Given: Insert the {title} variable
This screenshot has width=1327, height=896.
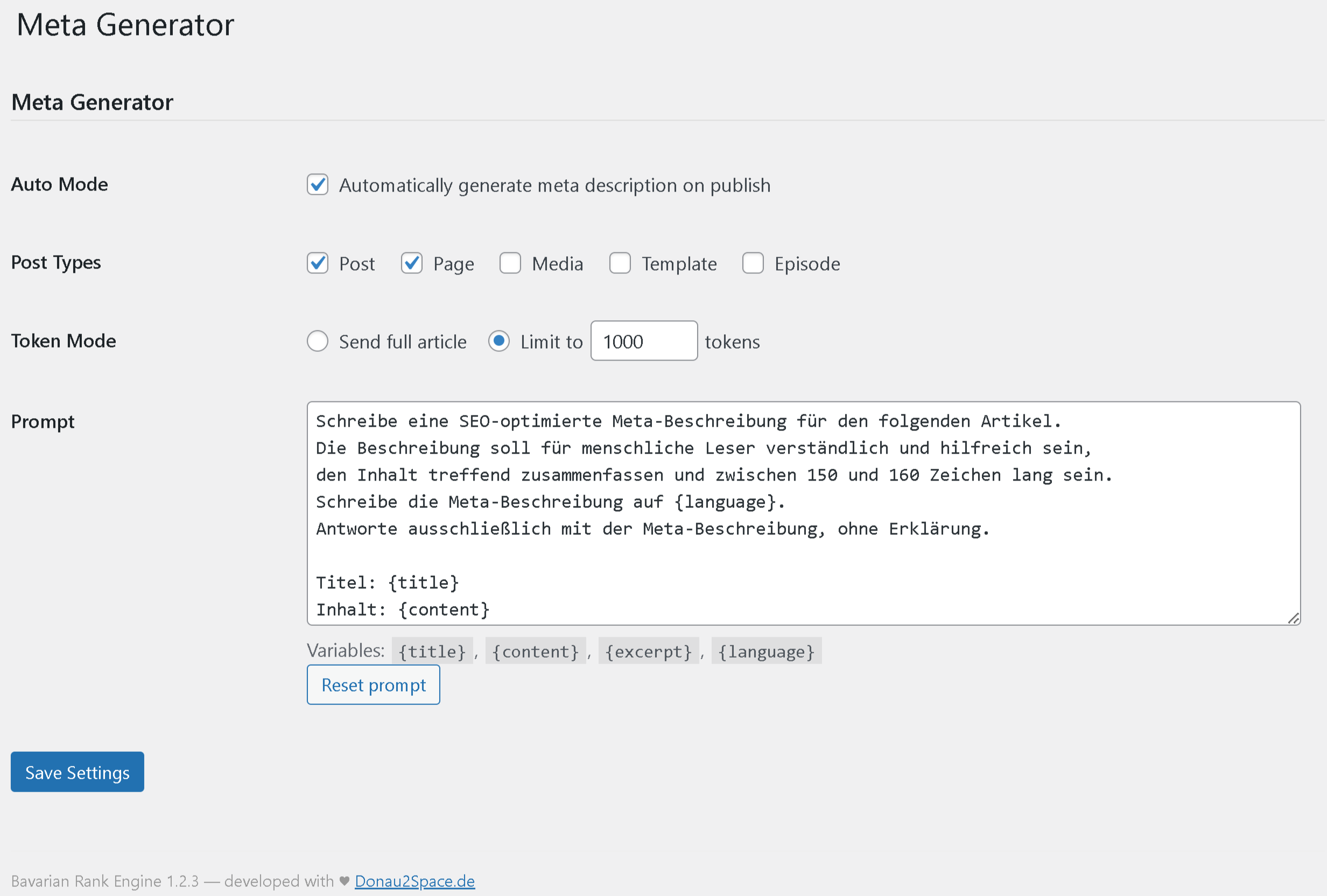Looking at the screenshot, I should pos(432,651).
